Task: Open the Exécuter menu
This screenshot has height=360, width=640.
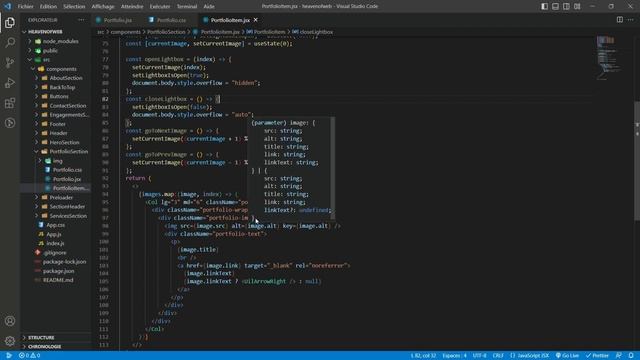Action: [x=160, y=6]
